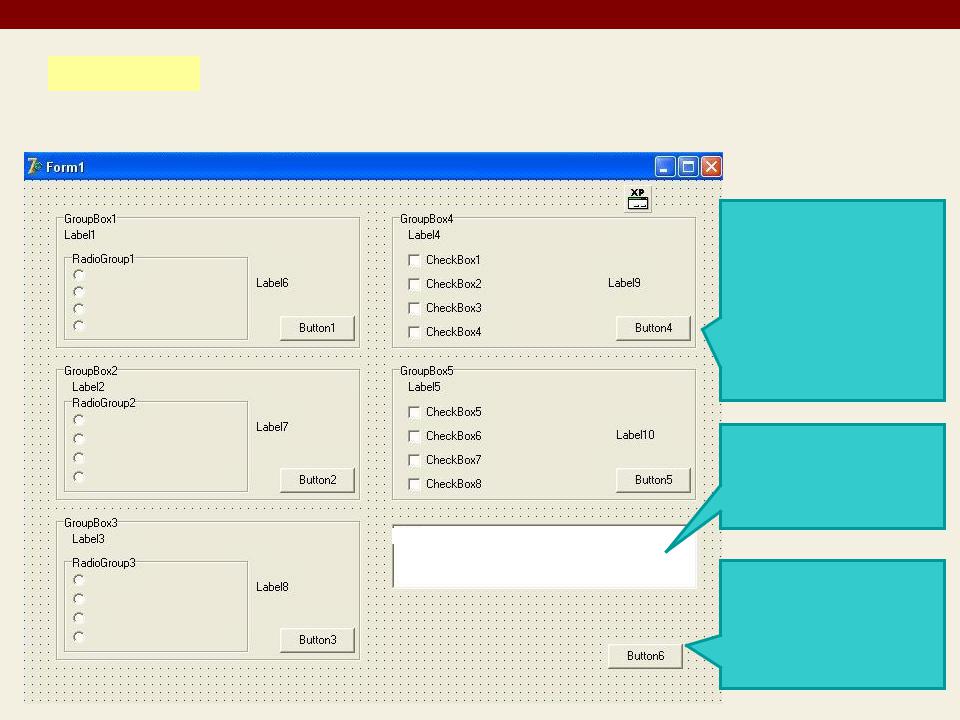Click the Form1 title text
Image resolution: width=960 pixels, height=720 pixels.
65,167
